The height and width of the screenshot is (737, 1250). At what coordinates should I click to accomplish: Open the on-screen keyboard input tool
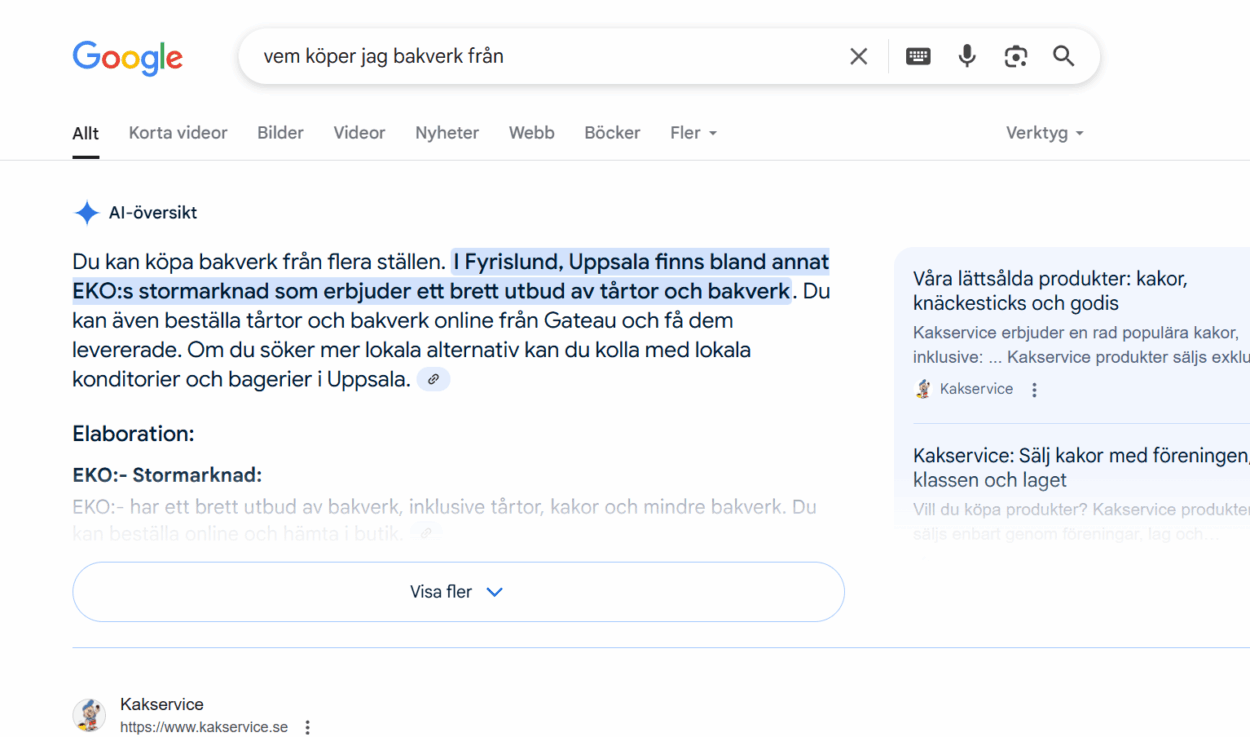tap(918, 57)
